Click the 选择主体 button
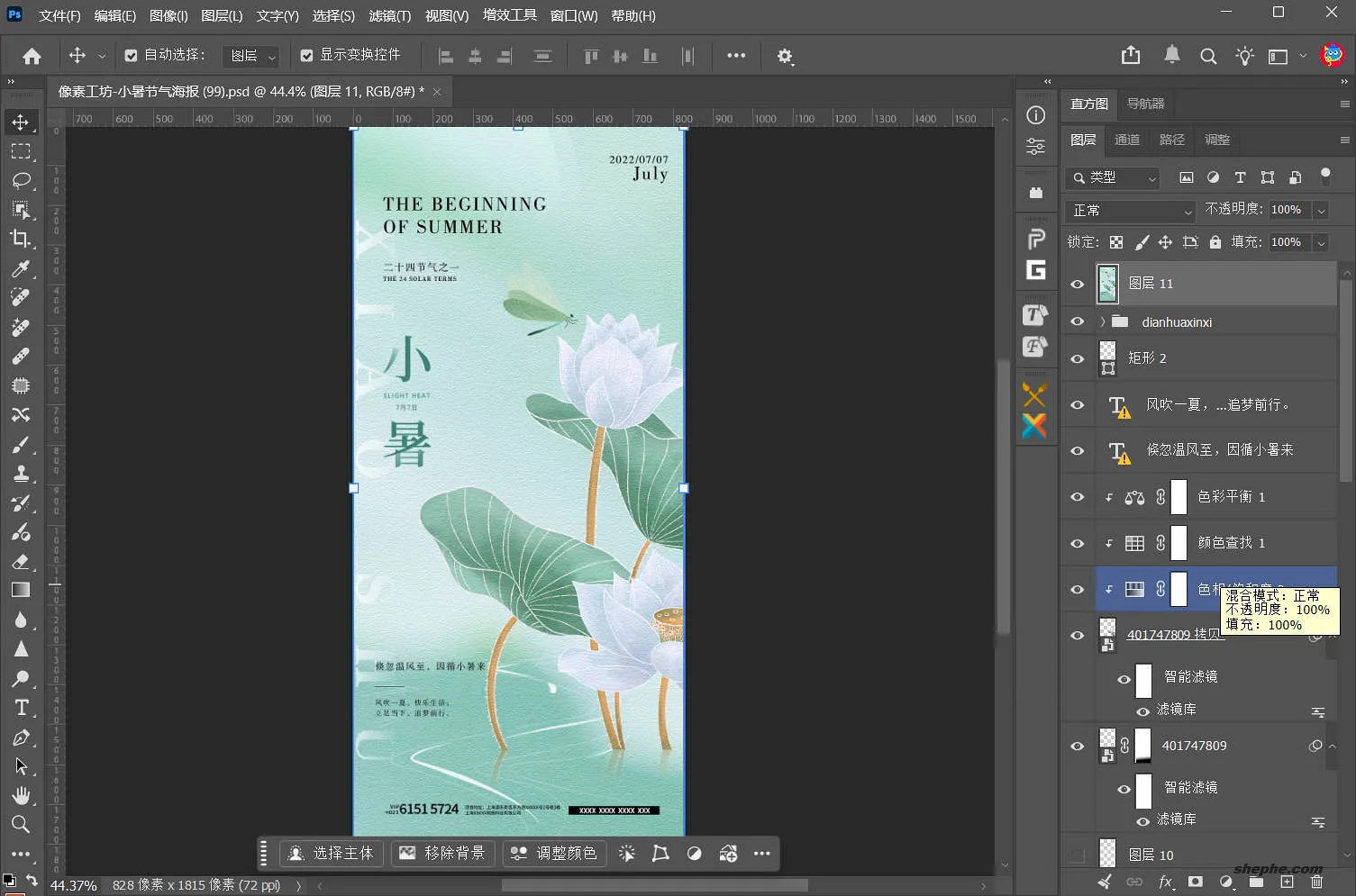Screen dimensions: 1356x896 332,853
